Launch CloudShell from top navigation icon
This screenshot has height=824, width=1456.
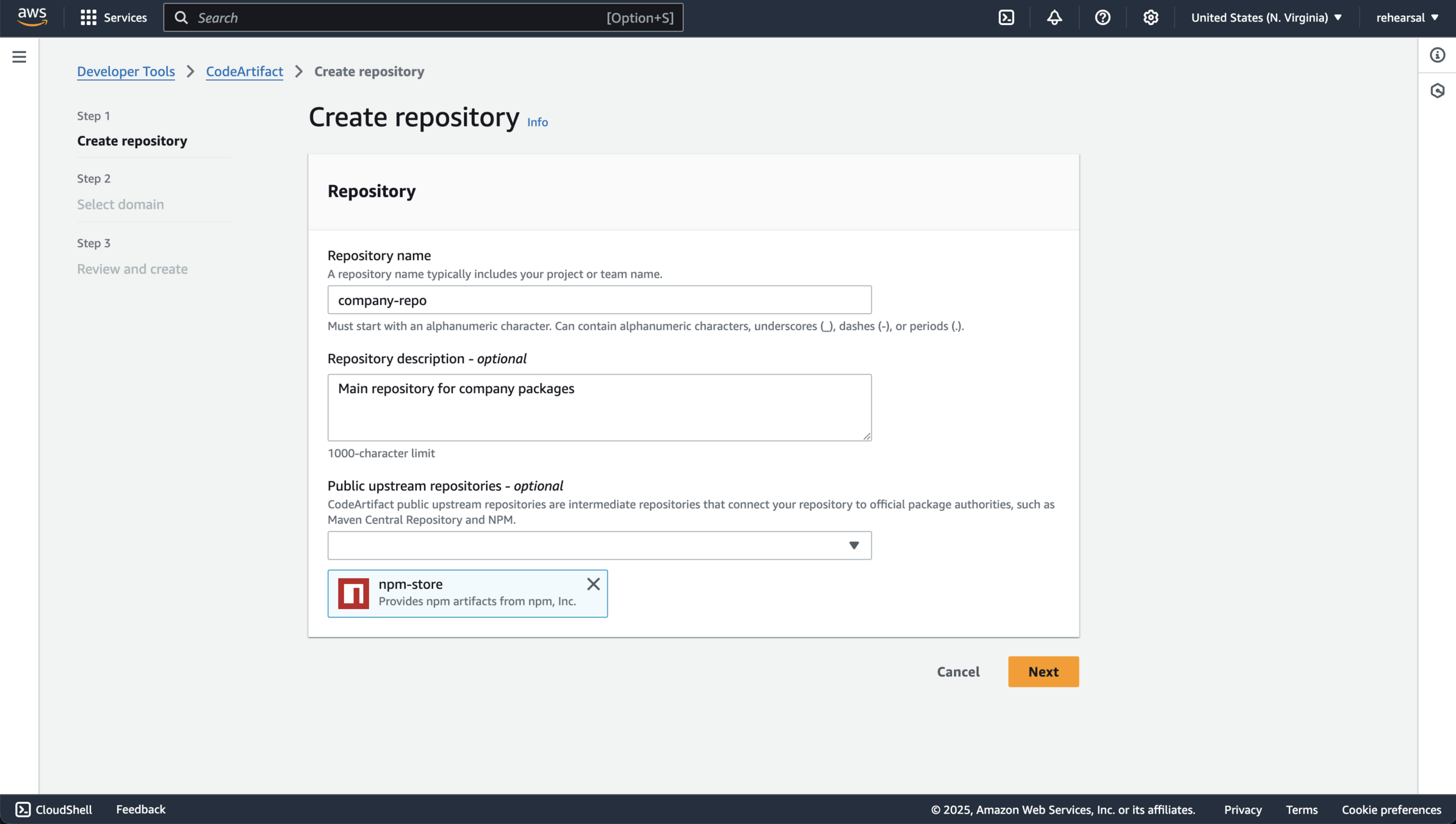tap(1006, 17)
